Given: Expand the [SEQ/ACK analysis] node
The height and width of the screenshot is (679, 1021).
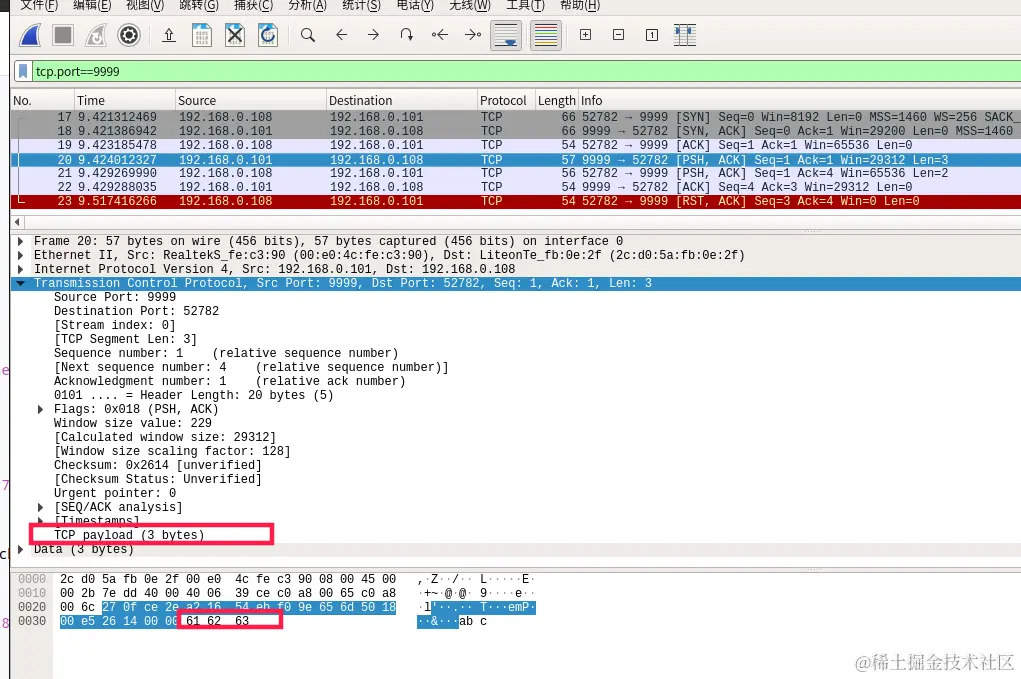Looking at the screenshot, I should pyautogui.click(x=40, y=507).
